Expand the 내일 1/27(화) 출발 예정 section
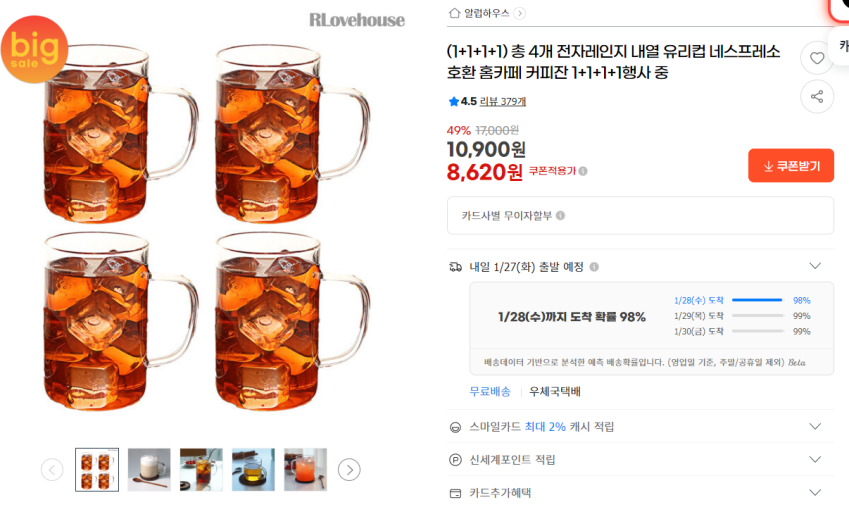This screenshot has height=507, width=849. [815, 266]
